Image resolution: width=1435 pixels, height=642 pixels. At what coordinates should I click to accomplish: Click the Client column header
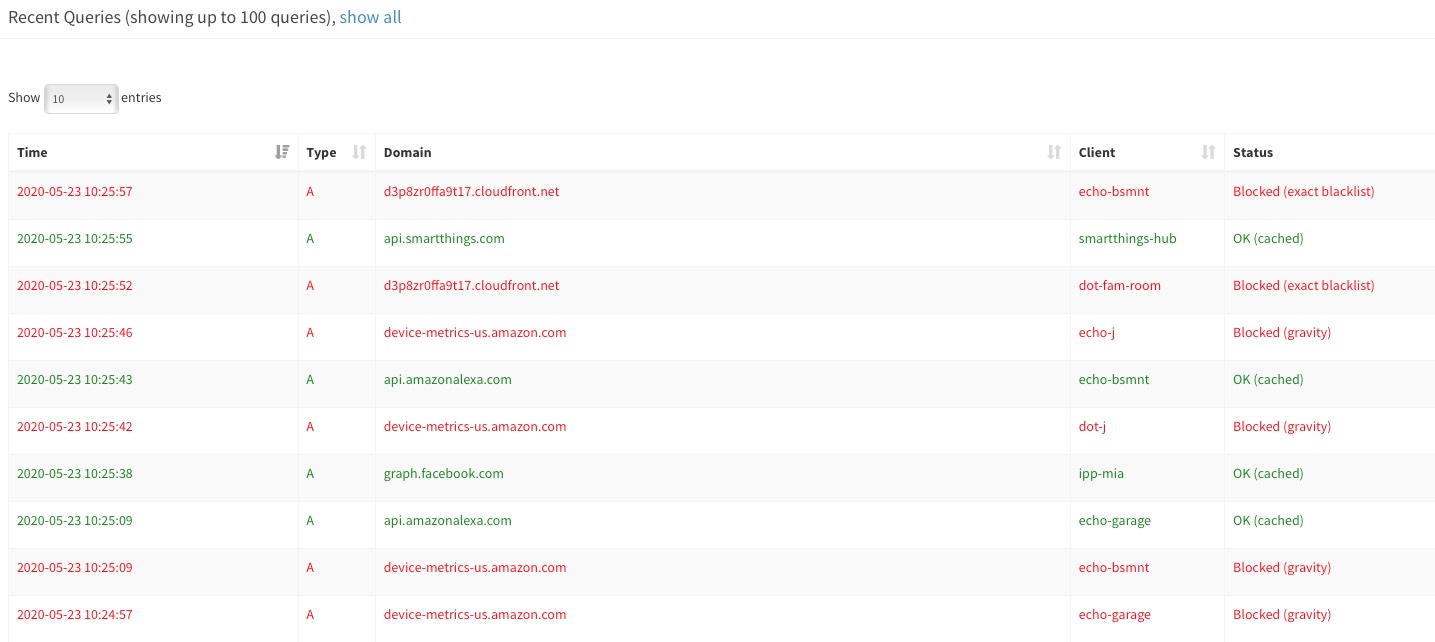click(1147, 152)
